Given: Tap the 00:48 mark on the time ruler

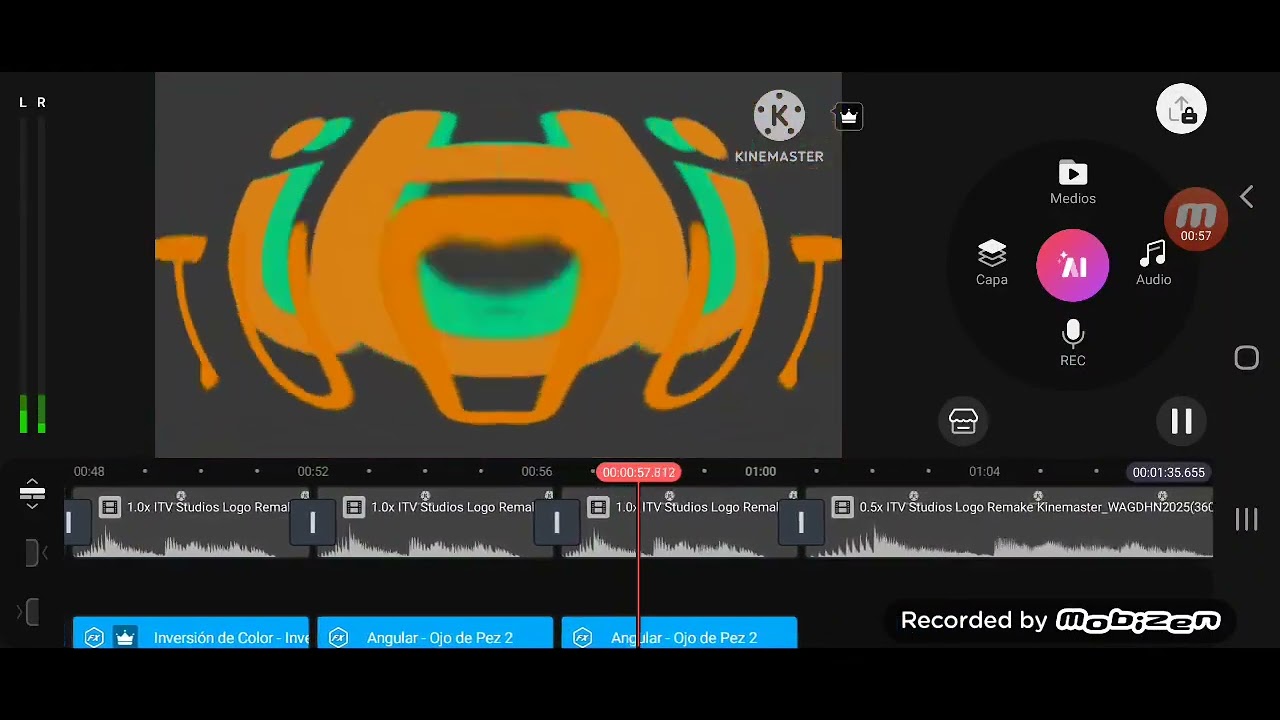Looking at the screenshot, I should click(x=89, y=471).
